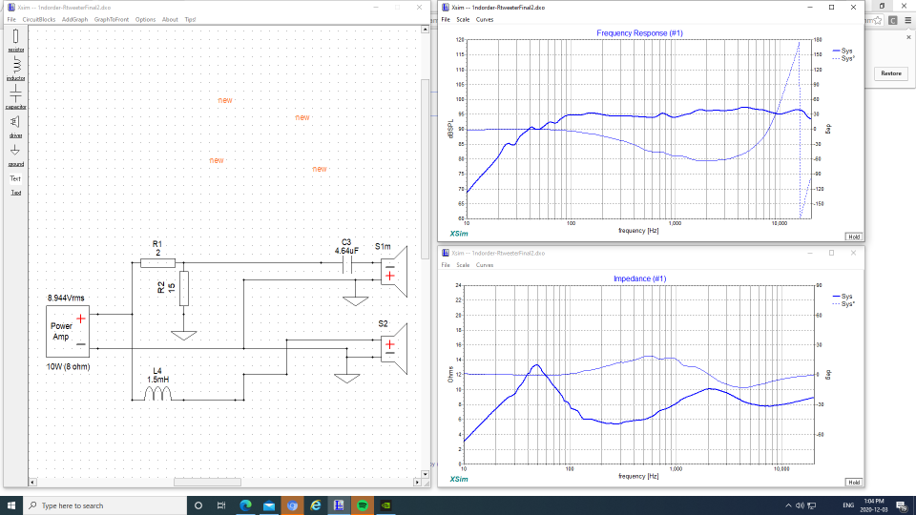Click the browser bookmark star icon
The height and width of the screenshot is (516, 916).
pyautogui.click(x=877, y=20)
